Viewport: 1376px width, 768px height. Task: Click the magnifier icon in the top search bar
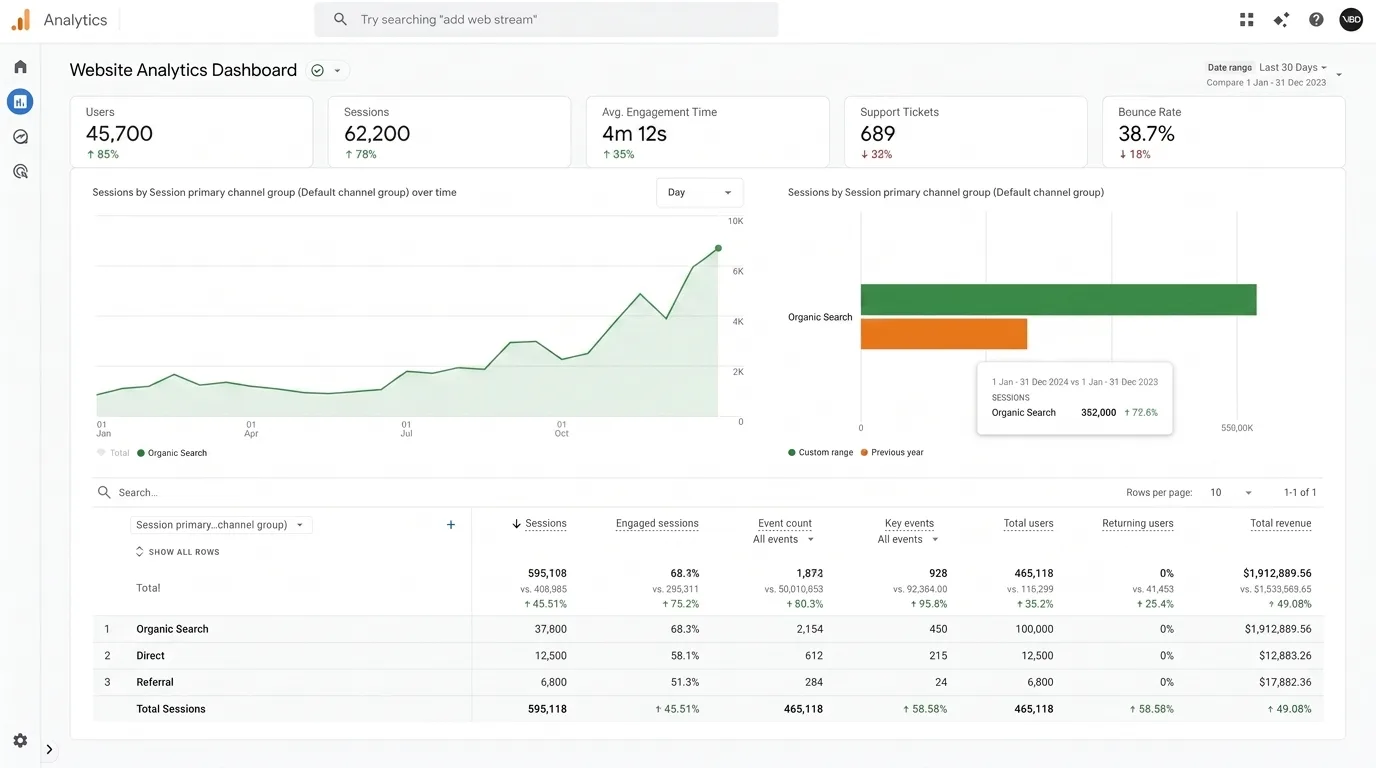point(340,19)
